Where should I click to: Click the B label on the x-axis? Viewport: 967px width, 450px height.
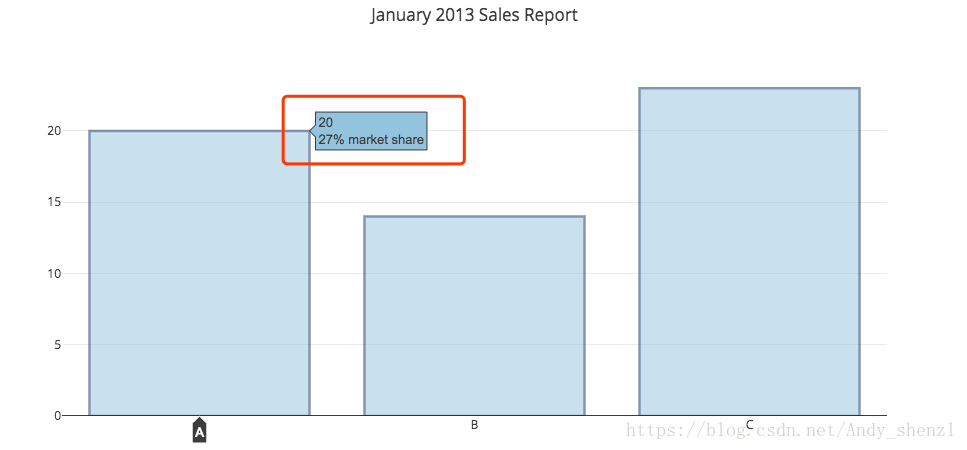pyautogui.click(x=474, y=425)
